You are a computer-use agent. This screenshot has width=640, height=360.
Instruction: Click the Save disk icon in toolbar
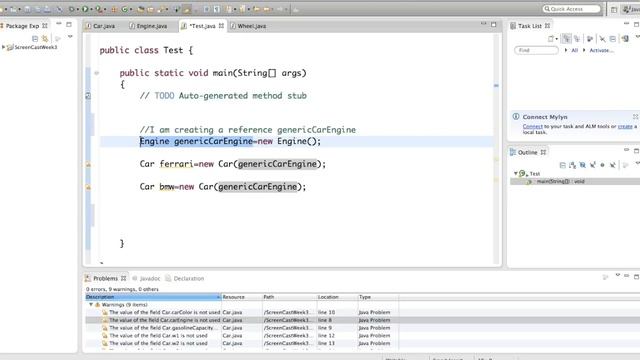(27, 9)
